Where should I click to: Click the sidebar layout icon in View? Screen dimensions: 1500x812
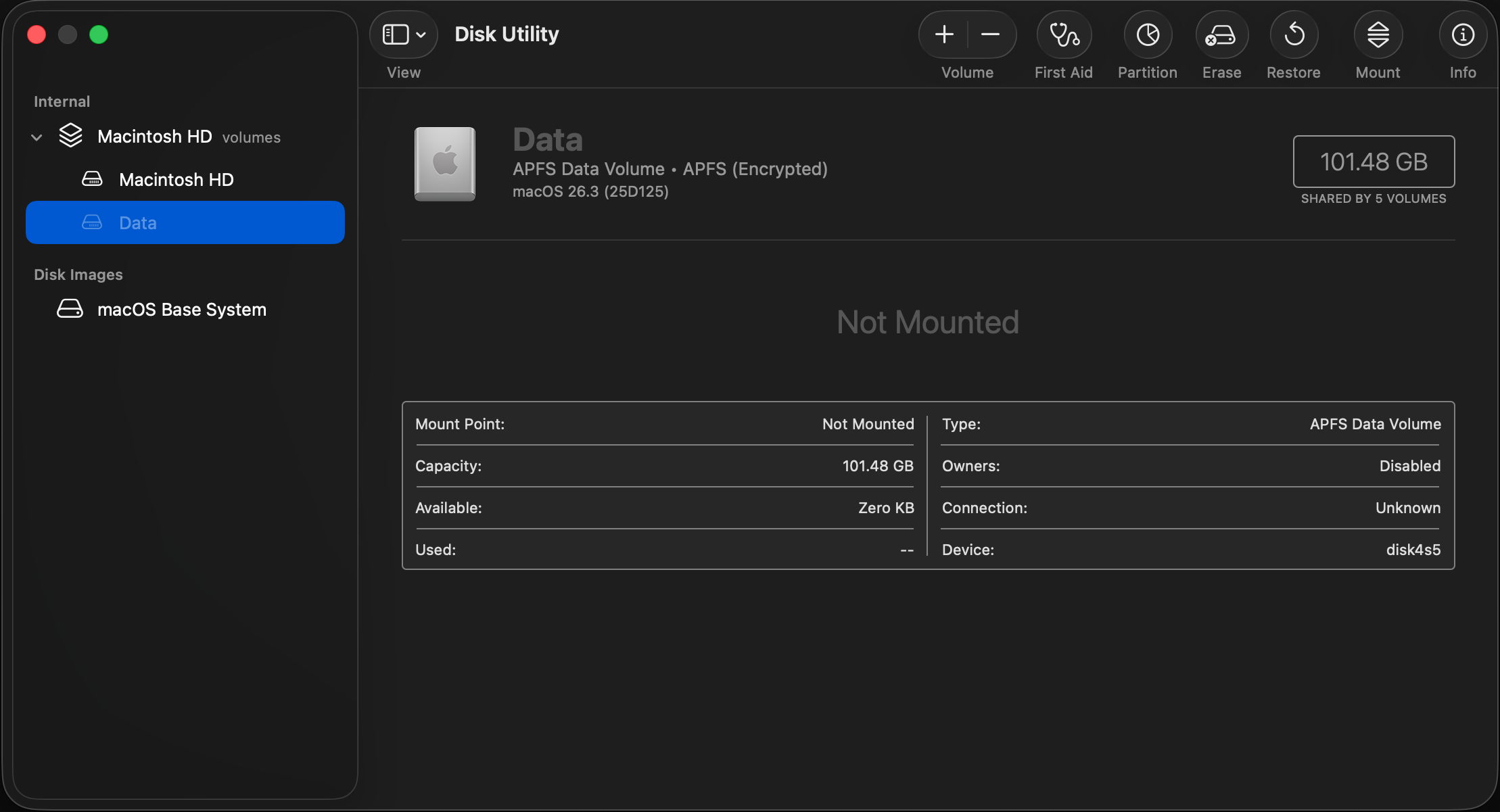coord(396,34)
